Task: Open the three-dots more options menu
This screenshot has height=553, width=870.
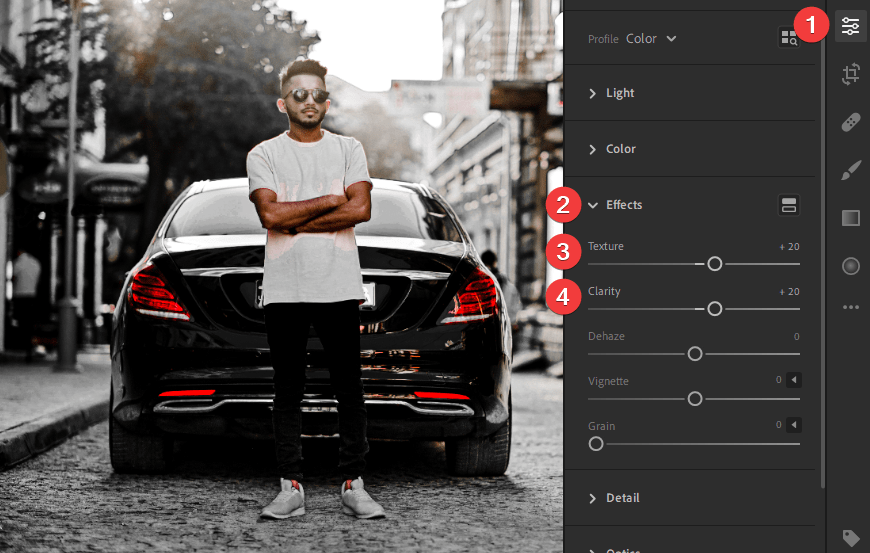Action: pos(851,307)
